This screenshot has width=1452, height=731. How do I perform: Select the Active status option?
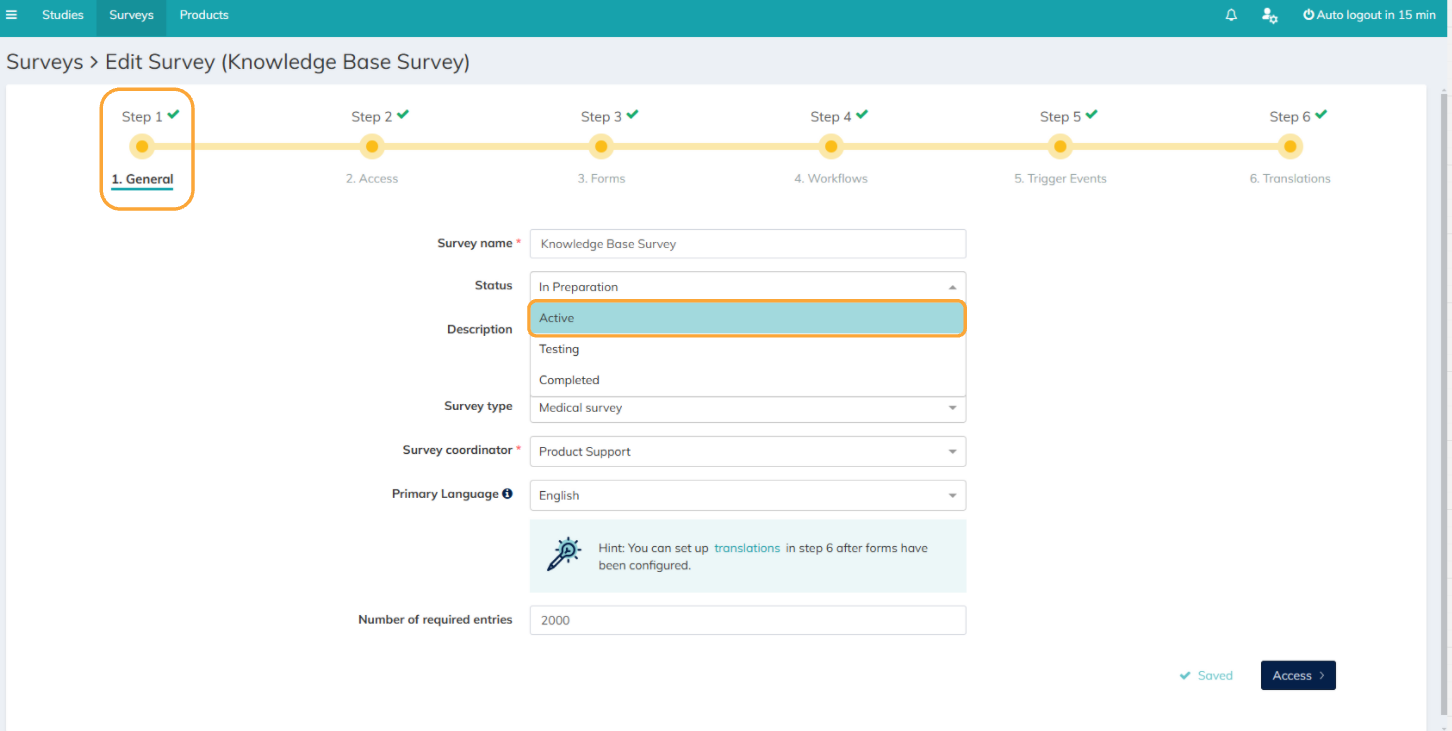[x=747, y=318]
